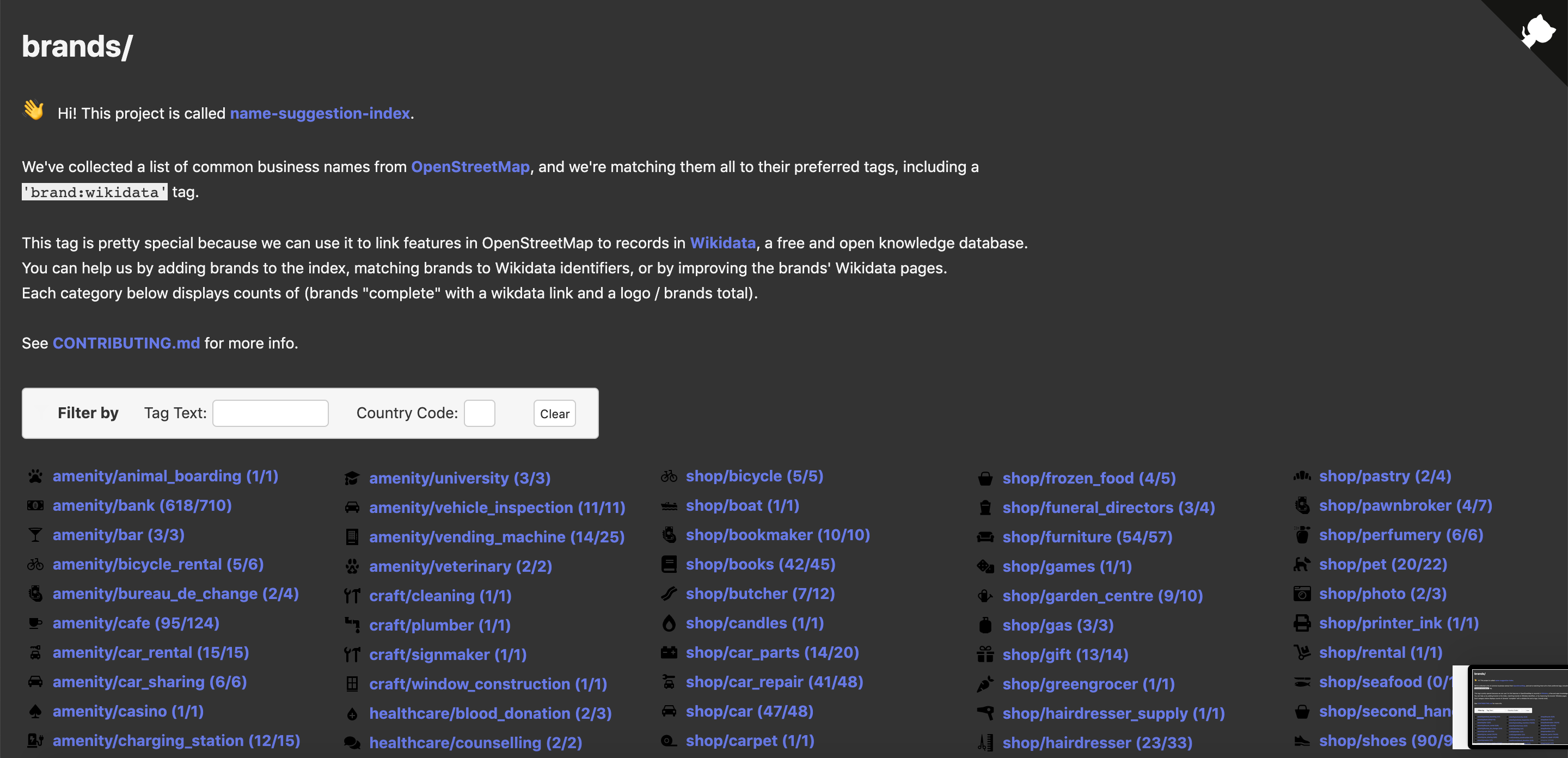This screenshot has height=758, width=1568.
Task: Open the shop/garden_centre (9/10) category
Action: click(1103, 596)
